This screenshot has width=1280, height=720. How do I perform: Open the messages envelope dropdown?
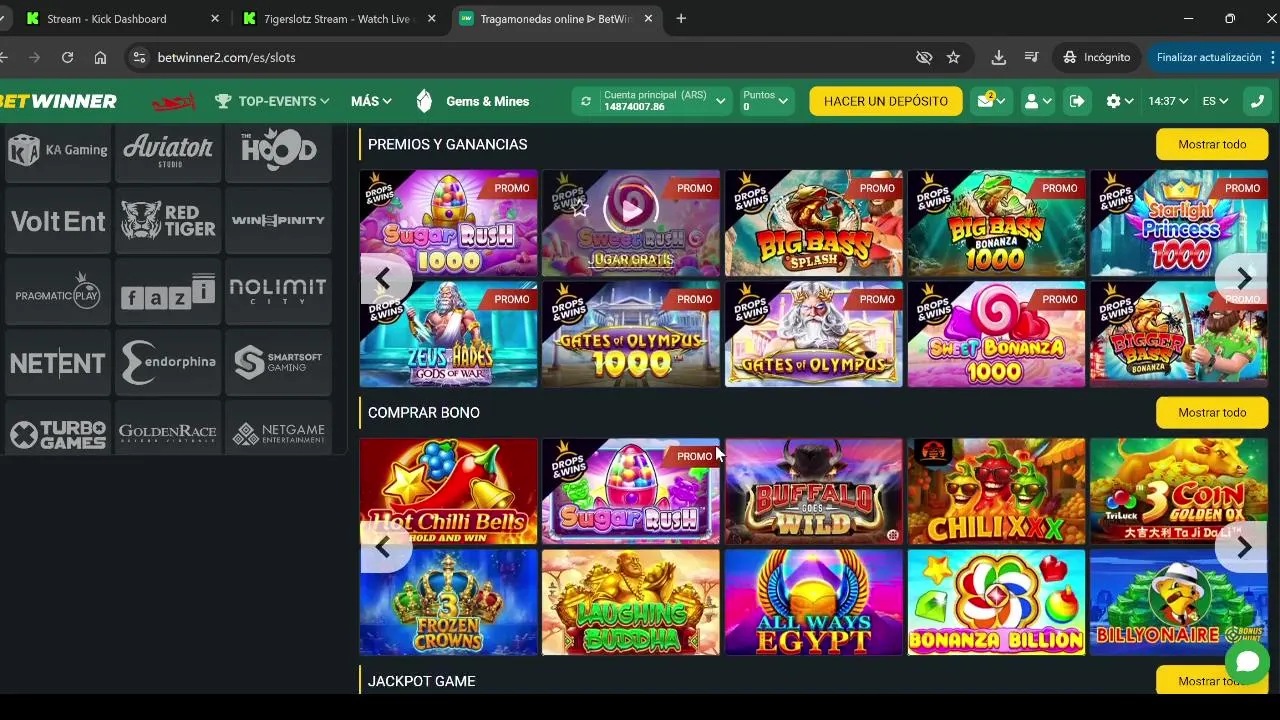(992, 101)
